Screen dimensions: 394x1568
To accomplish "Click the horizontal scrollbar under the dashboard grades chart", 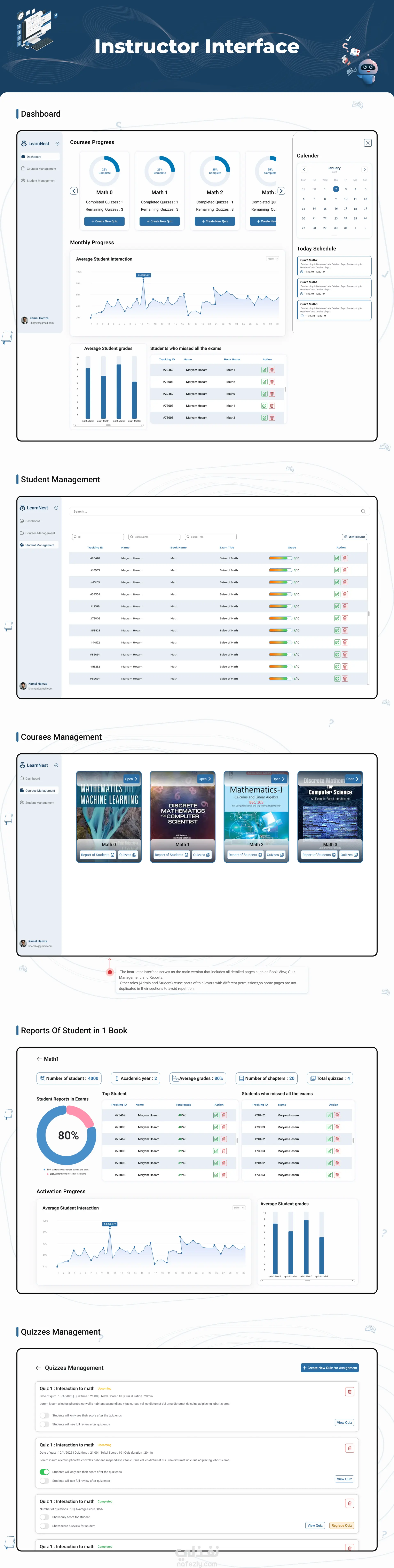I will pyautogui.click(x=108, y=425).
